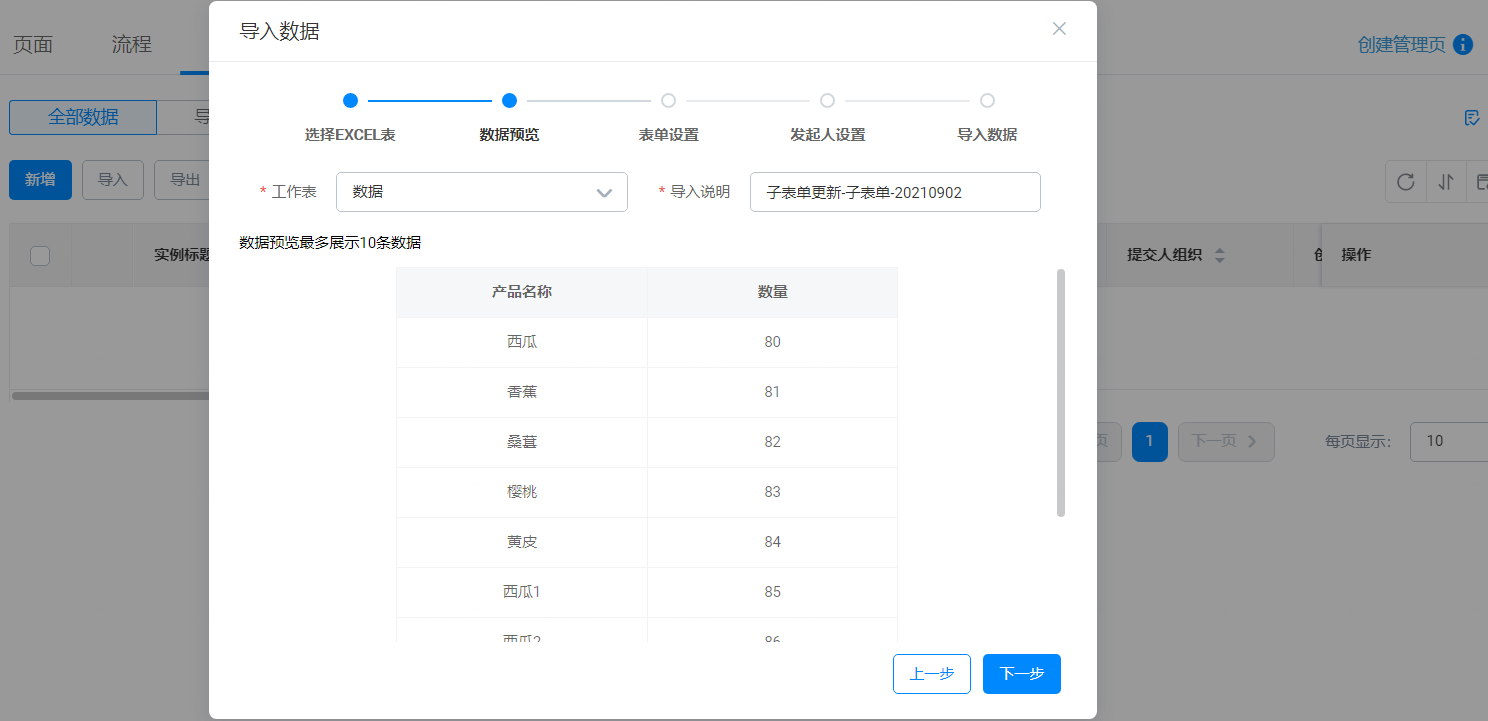Click the 上一步 button
Screen dimensions: 1488x721
[x=932, y=674]
